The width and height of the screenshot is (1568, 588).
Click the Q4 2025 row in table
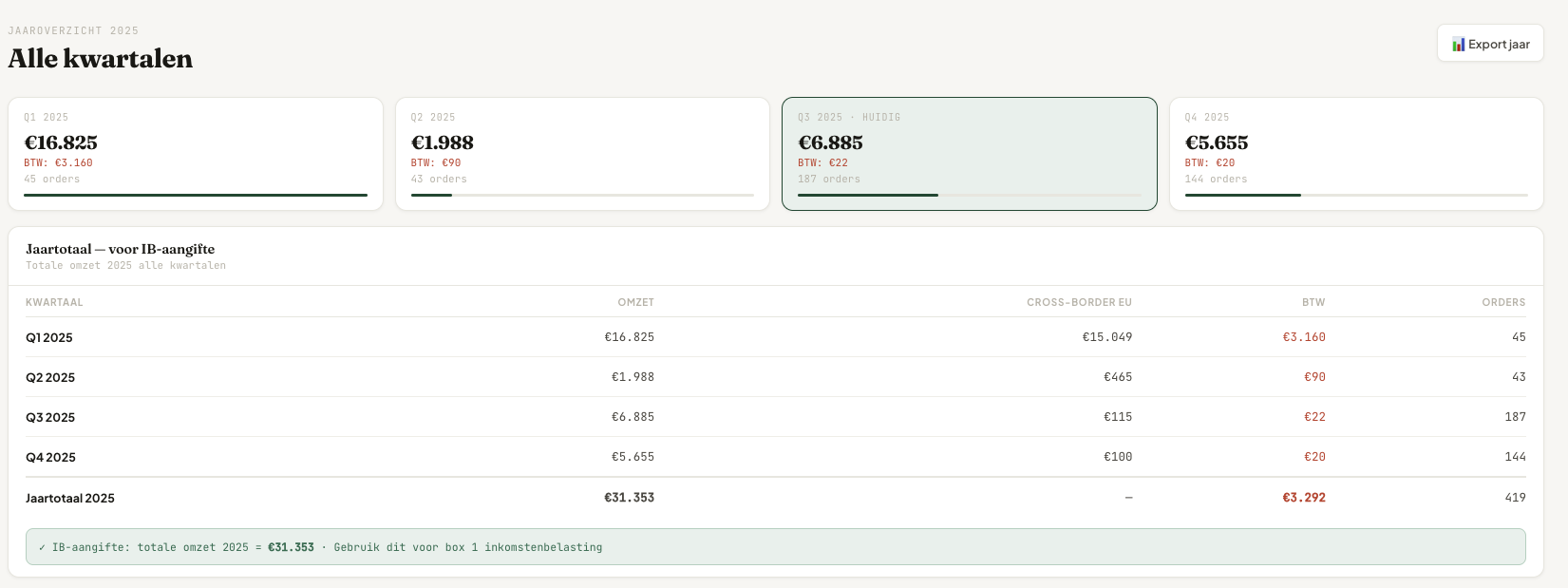775,457
